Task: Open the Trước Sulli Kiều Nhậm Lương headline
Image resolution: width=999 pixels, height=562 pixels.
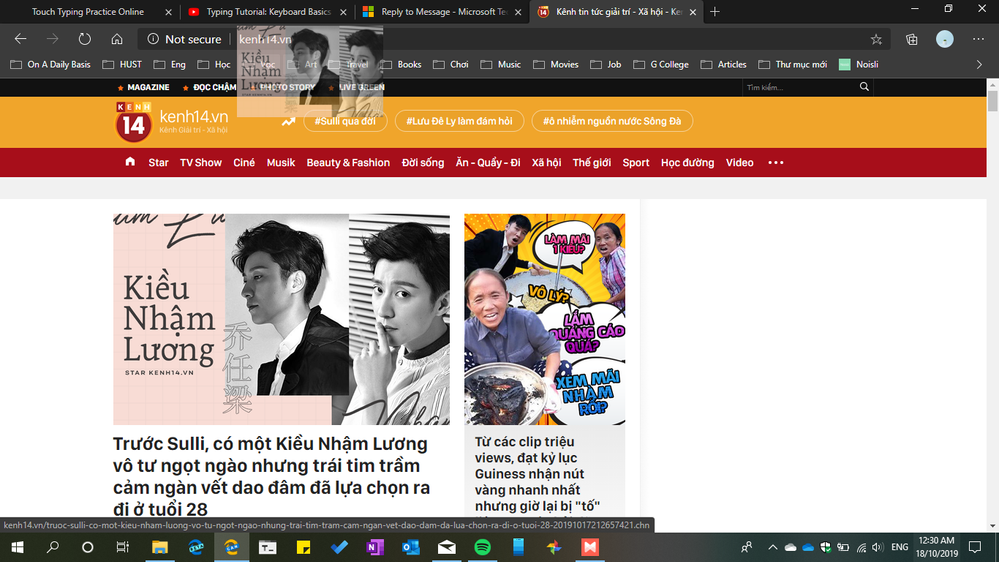Action: (271, 476)
